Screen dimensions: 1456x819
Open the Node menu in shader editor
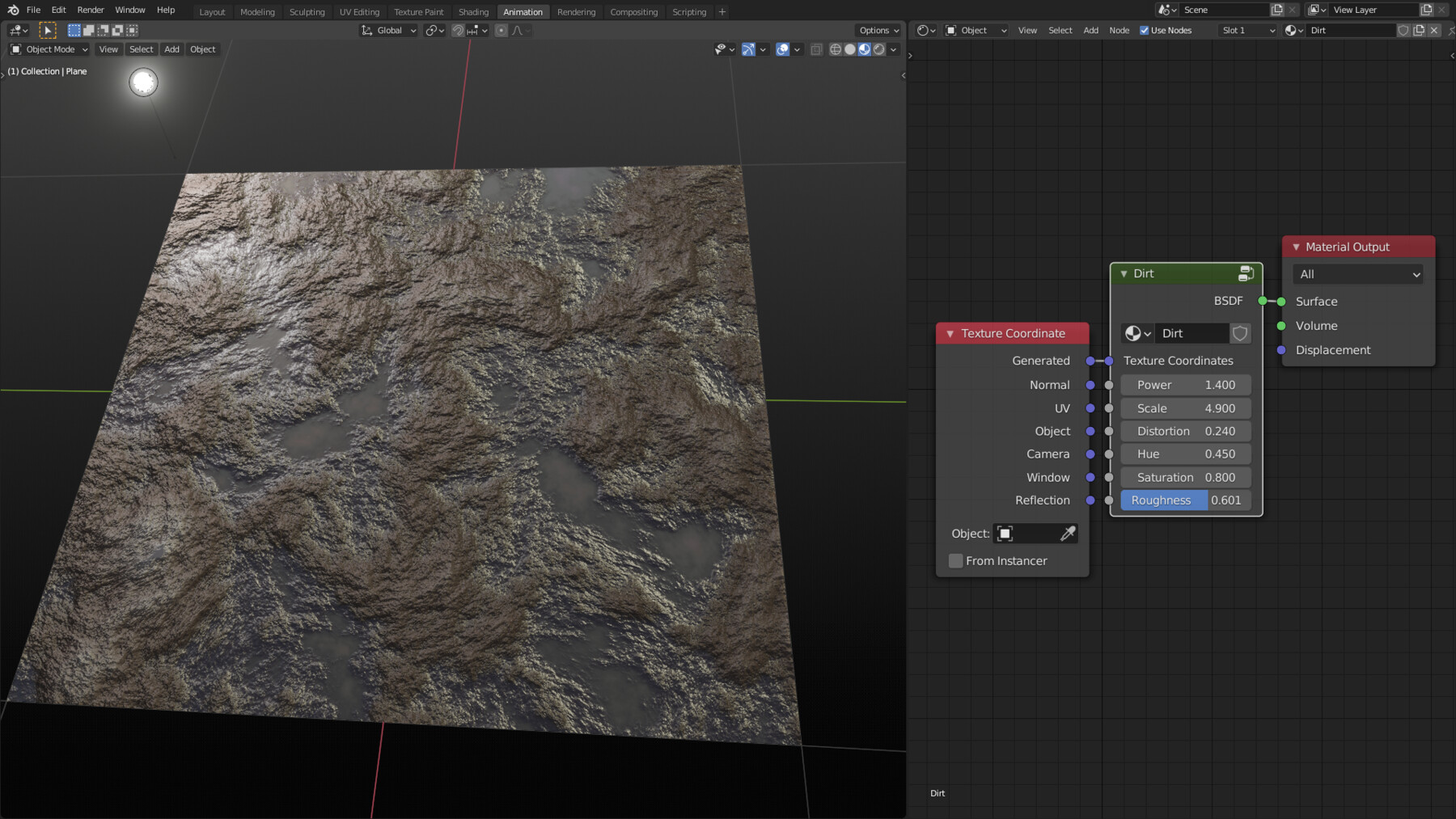pyautogui.click(x=1119, y=30)
